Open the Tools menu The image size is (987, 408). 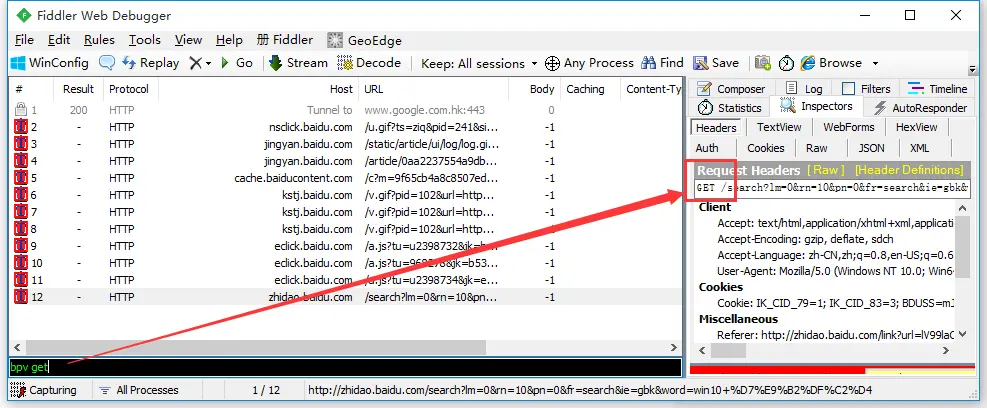145,40
